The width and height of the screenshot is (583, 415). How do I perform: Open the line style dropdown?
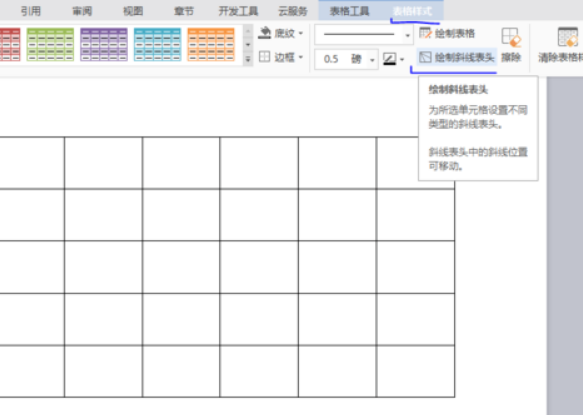408,35
